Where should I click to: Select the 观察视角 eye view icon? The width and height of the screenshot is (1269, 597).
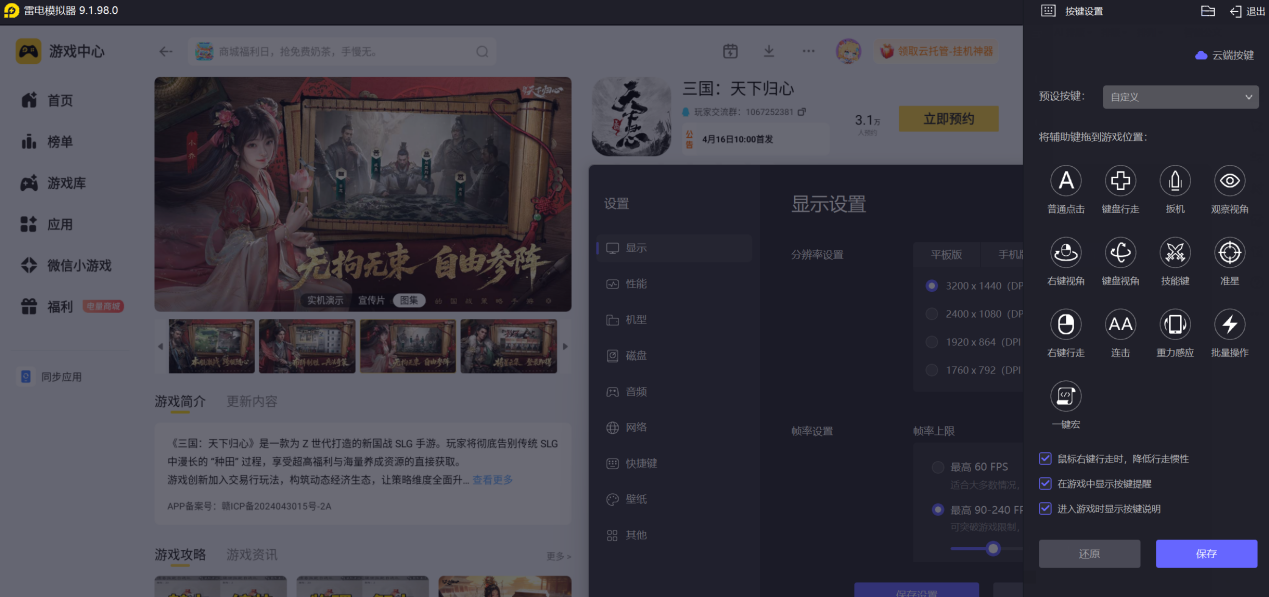tap(1229, 181)
